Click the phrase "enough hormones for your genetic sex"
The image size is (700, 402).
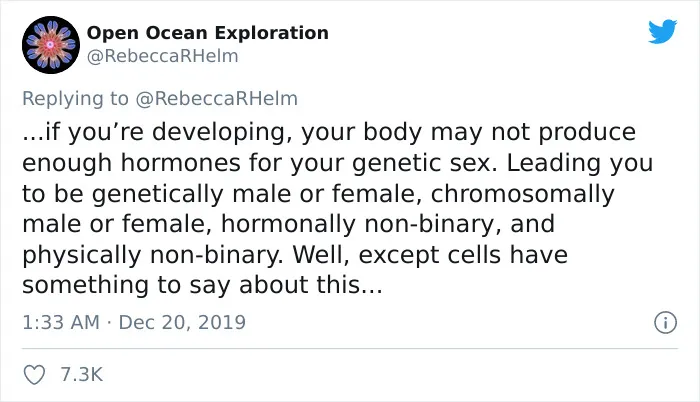[x=259, y=163]
